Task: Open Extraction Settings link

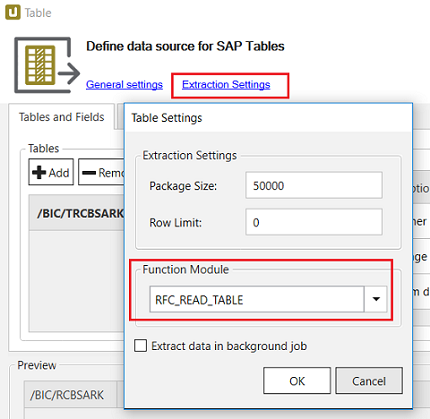Action: [226, 85]
